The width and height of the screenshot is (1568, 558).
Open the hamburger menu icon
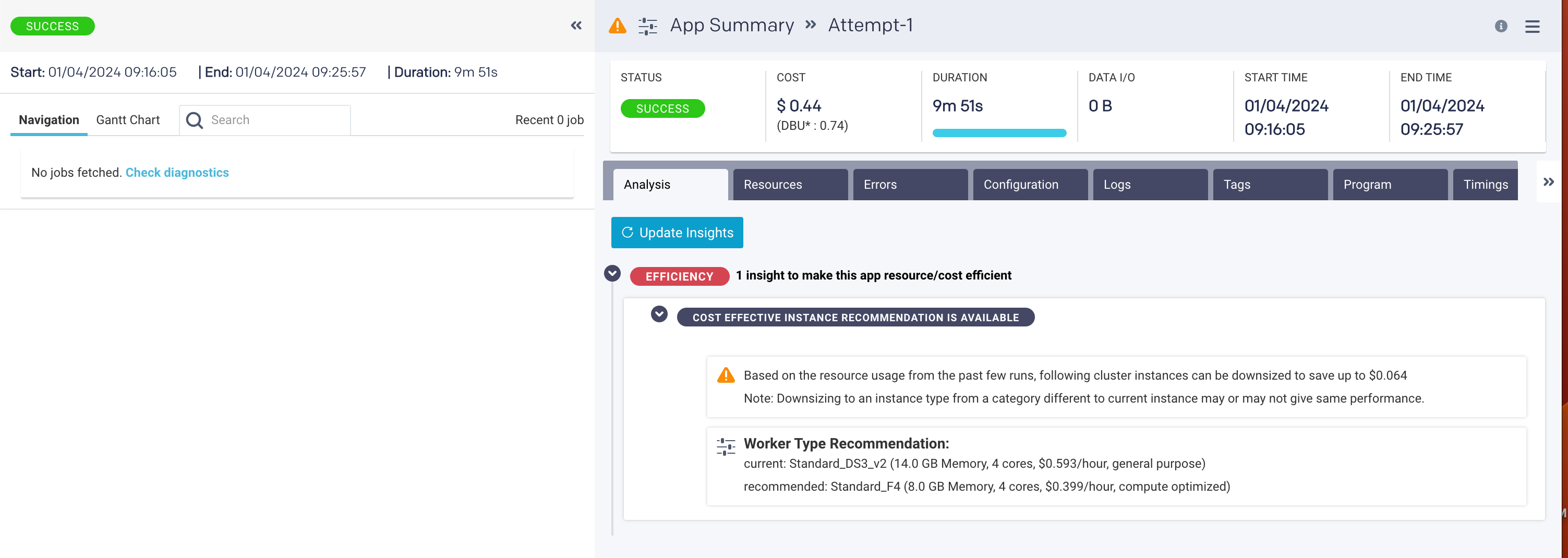coord(1531,26)
